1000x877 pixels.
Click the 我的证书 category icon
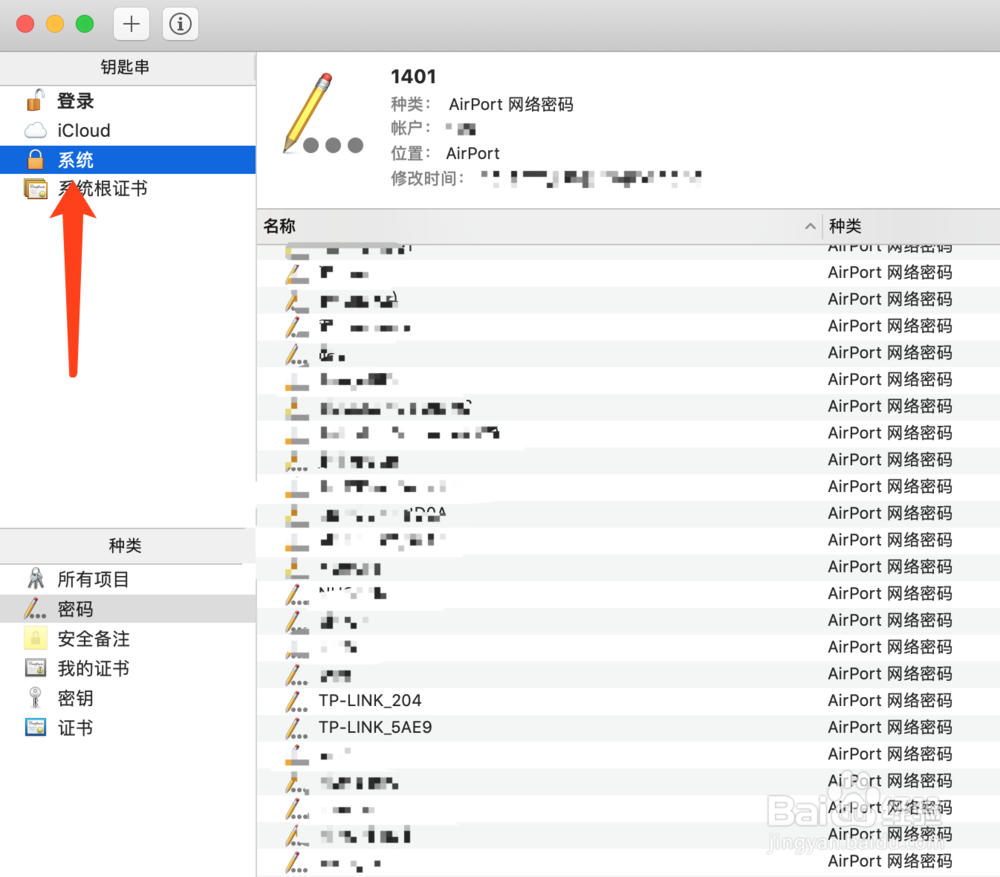tap(36, 668)
